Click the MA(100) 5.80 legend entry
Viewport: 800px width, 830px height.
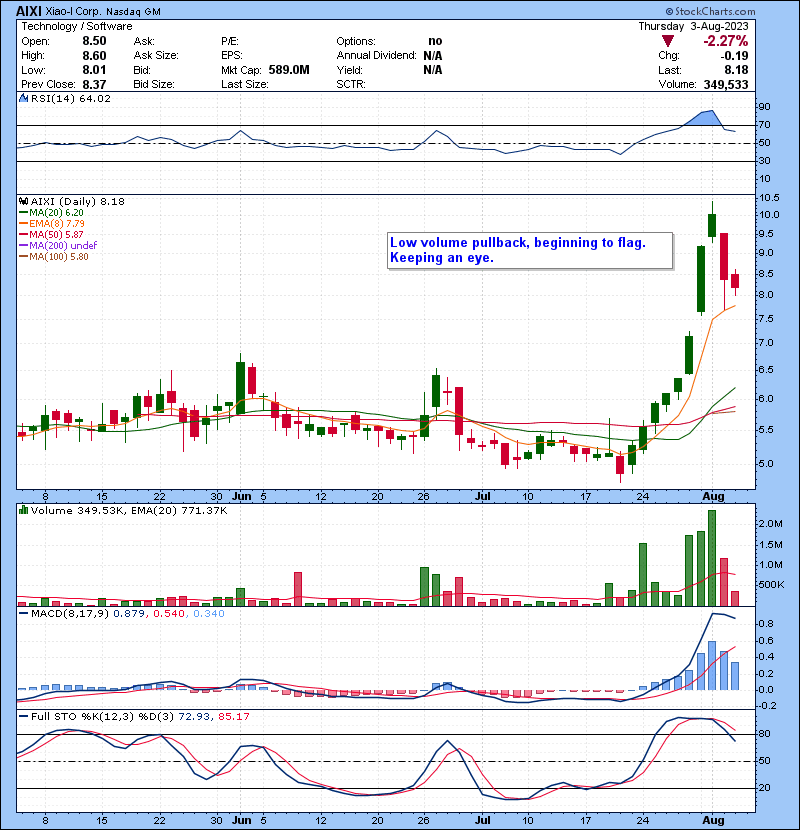pos(54,257)
